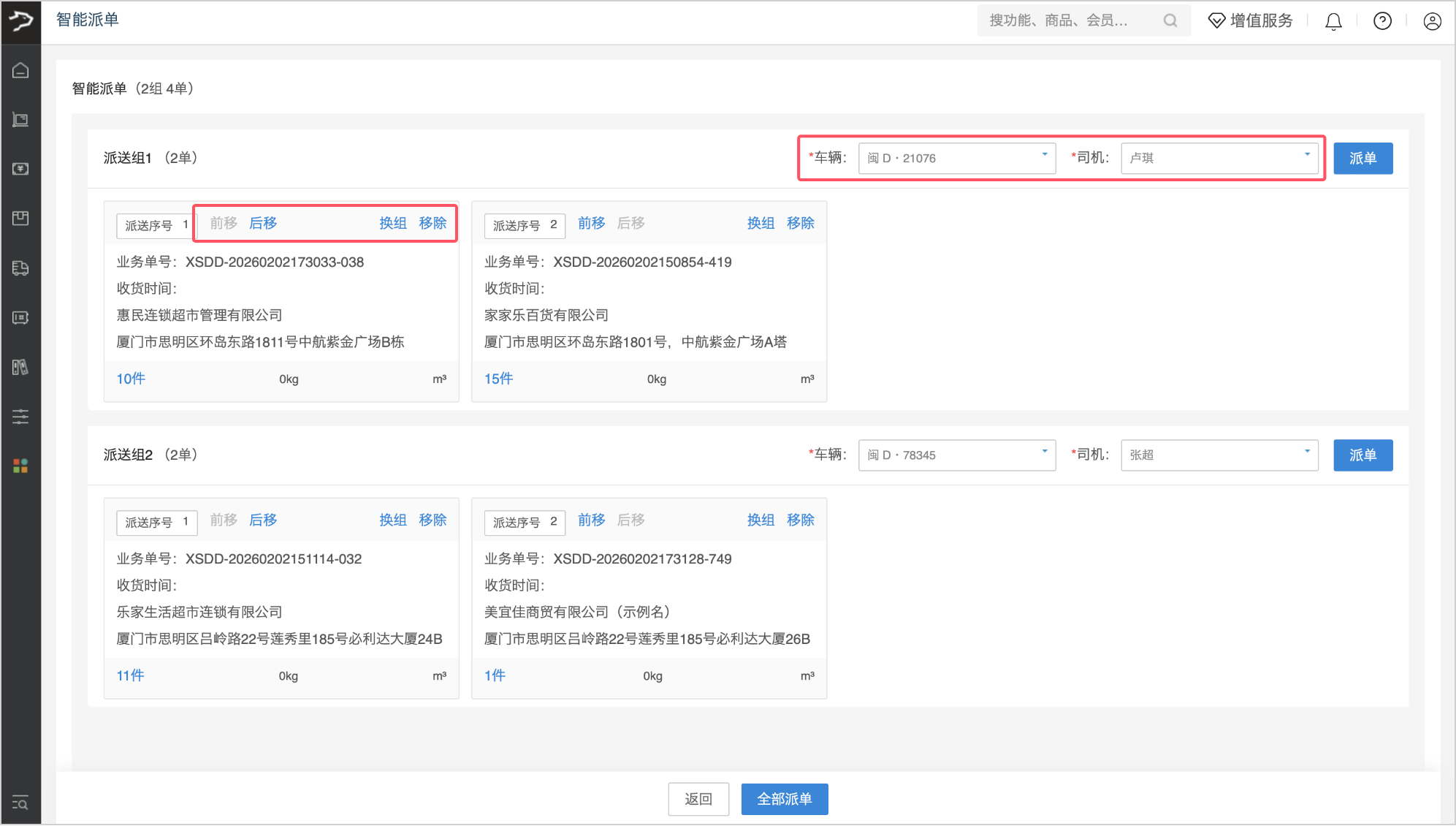Click the truck delivery sidebar icon

click(20, 268)
